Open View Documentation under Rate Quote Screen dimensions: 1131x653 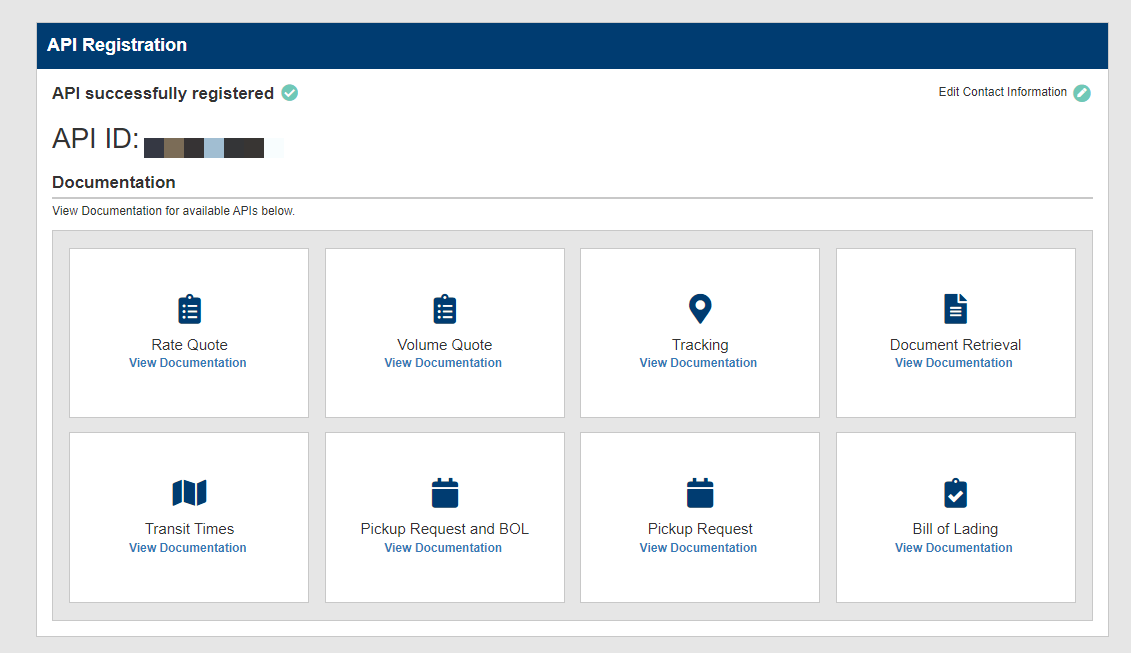point(188,363)
